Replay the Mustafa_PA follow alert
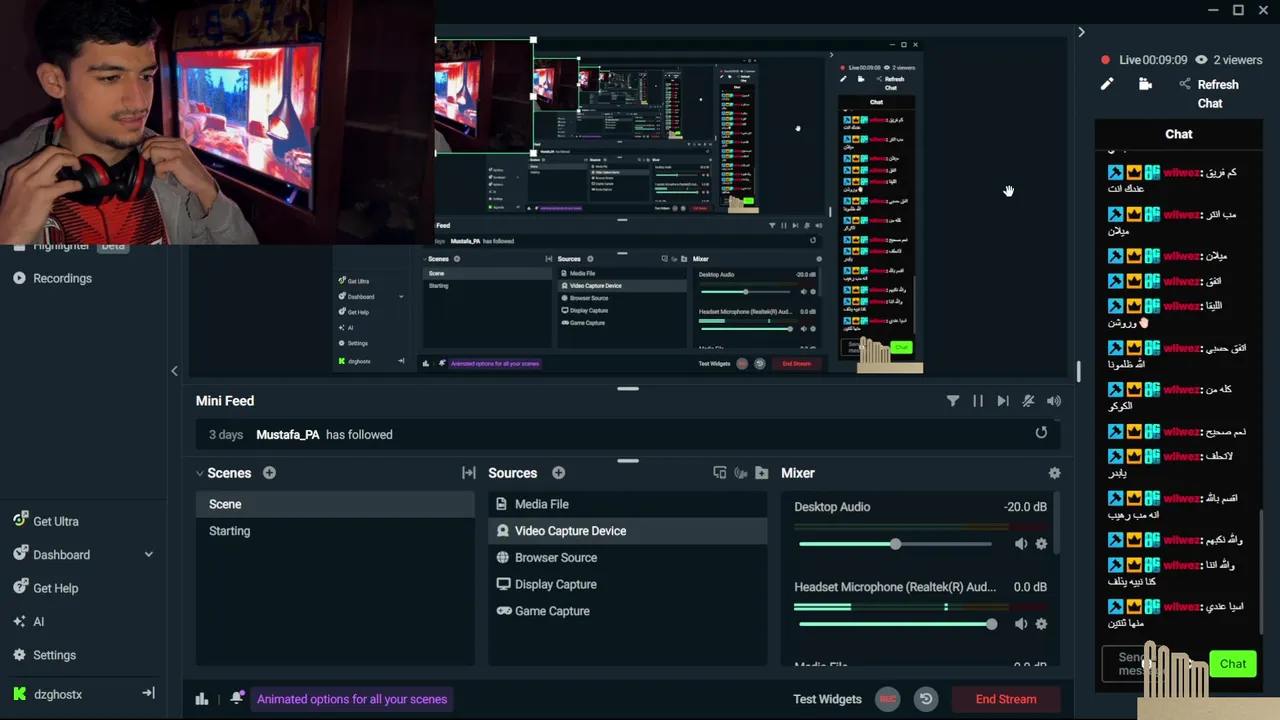 [1041, 433]
